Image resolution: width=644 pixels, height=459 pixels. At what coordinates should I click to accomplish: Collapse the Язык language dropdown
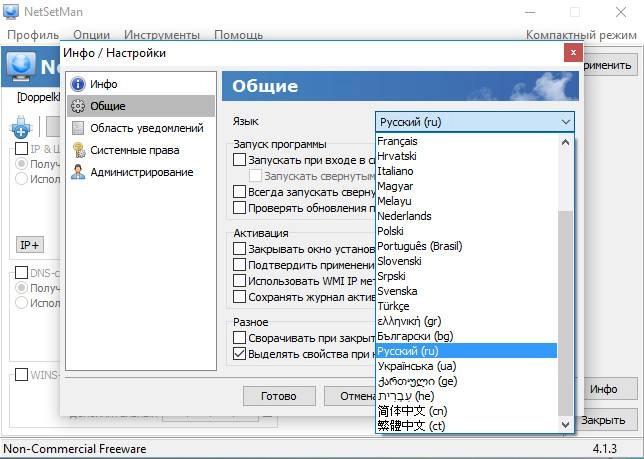pyautogui.click(x=565, y=122)
